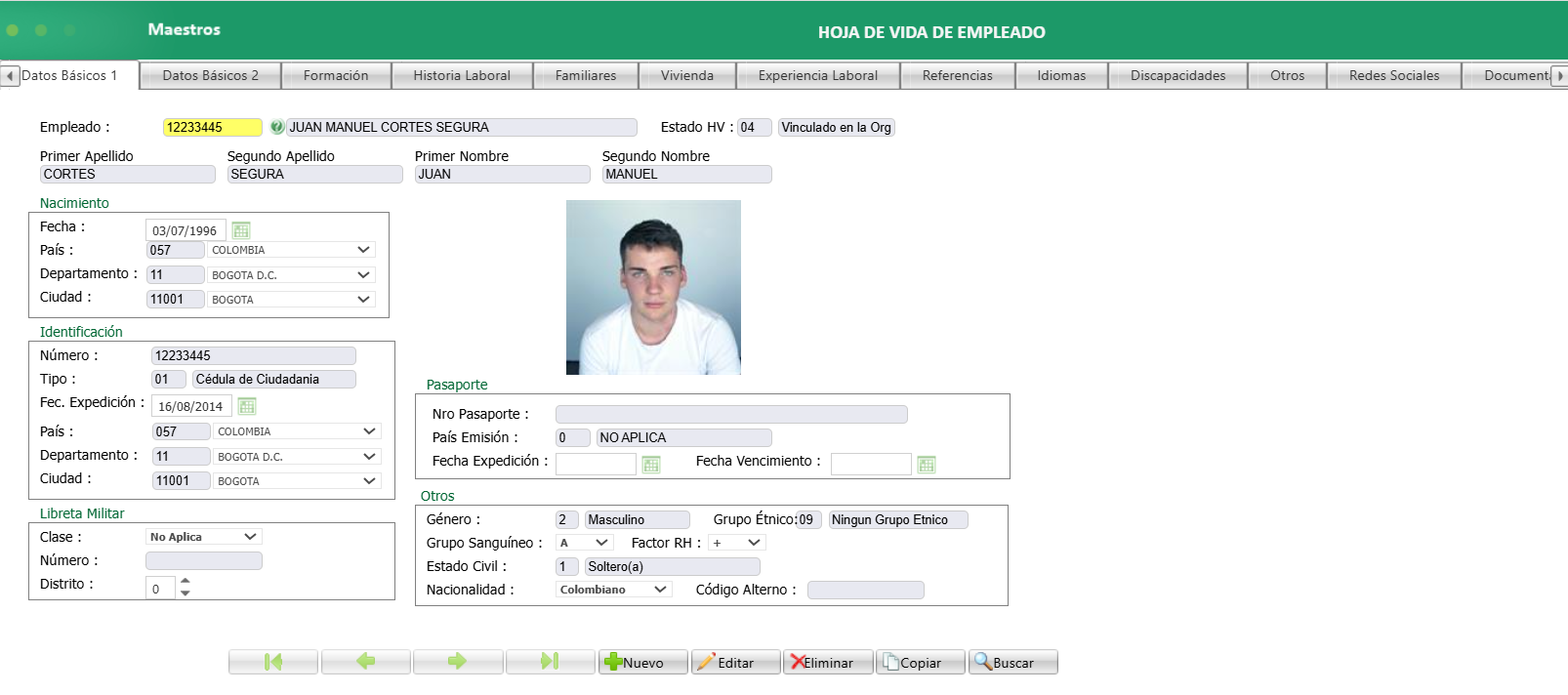Click the País Emisión code field
1568x695 pixels.
[x=573, y=437]
